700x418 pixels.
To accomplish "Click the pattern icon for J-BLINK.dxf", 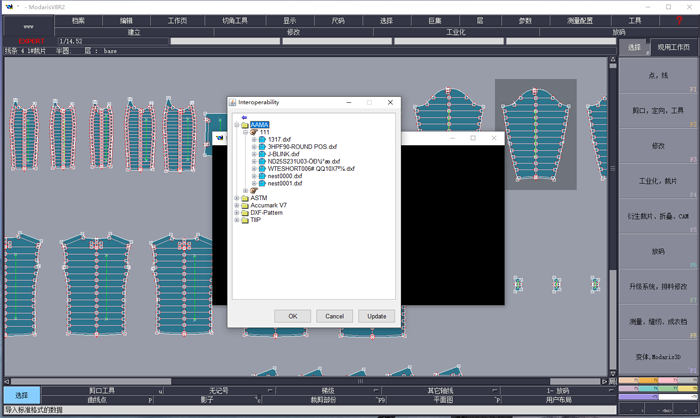I will click(x=262, y=154).
